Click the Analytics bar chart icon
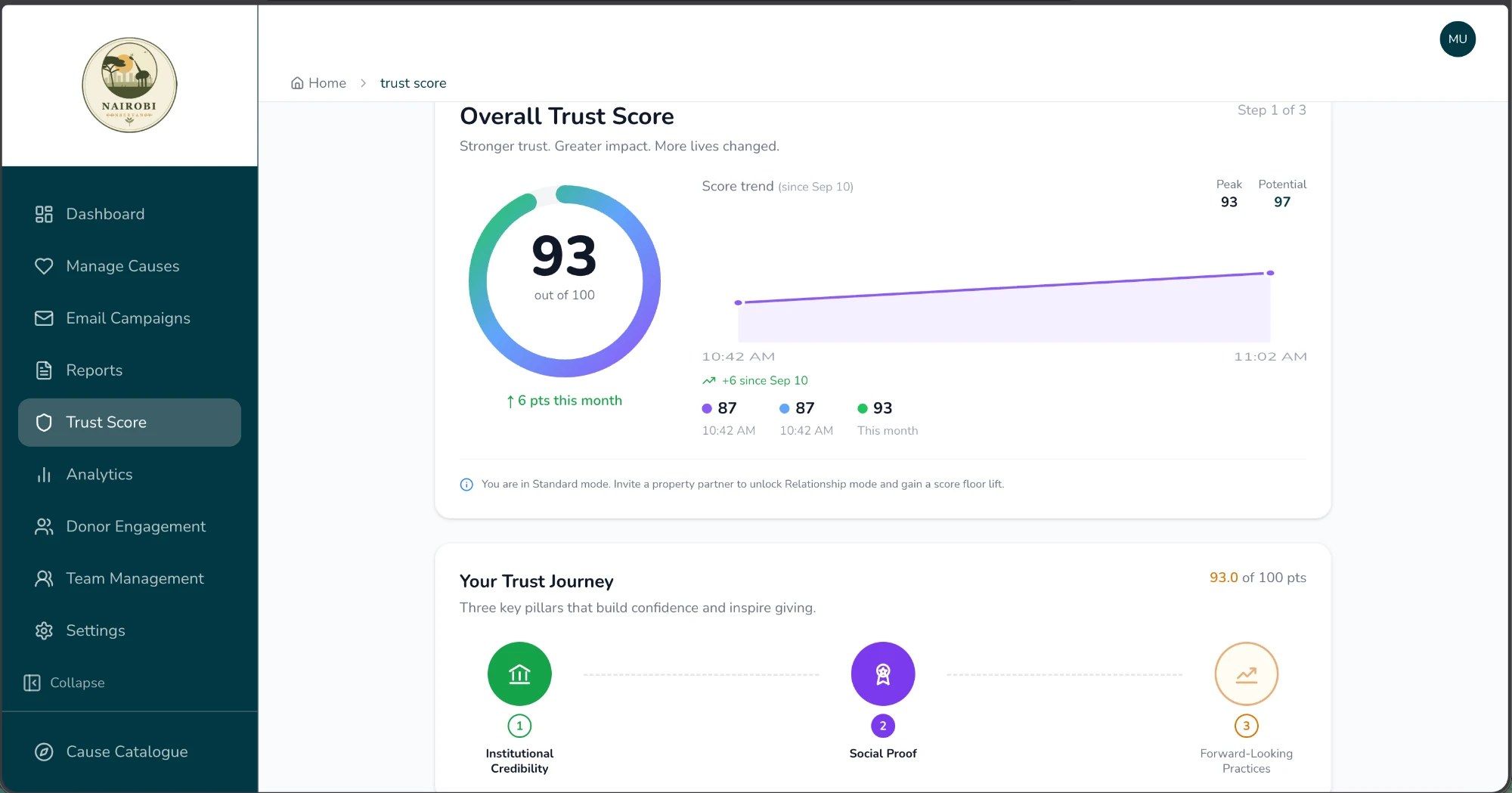Screen dimensions: 1512x793 pyautogui.click(x=44, y=475)
